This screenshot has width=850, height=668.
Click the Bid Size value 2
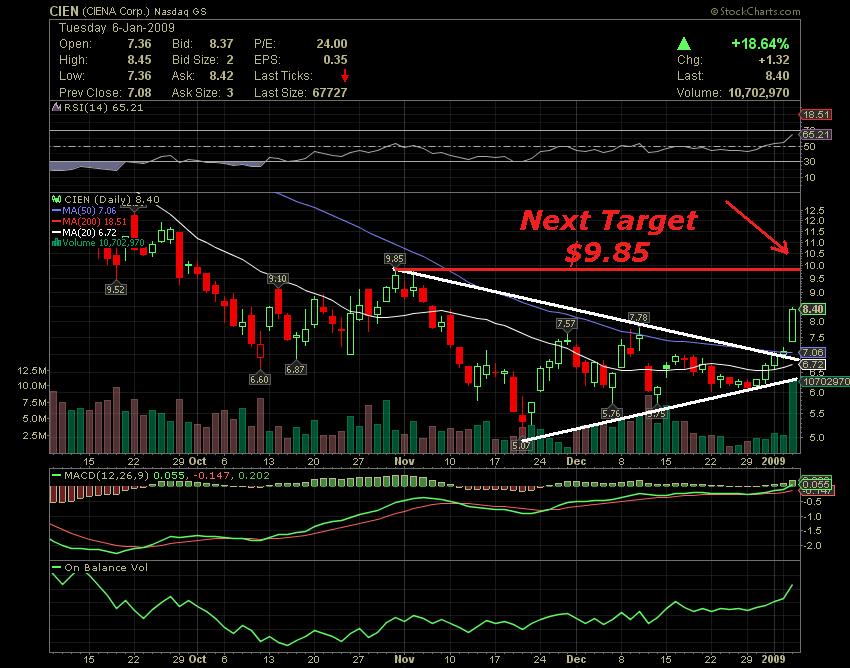click(x=230, y=60)
